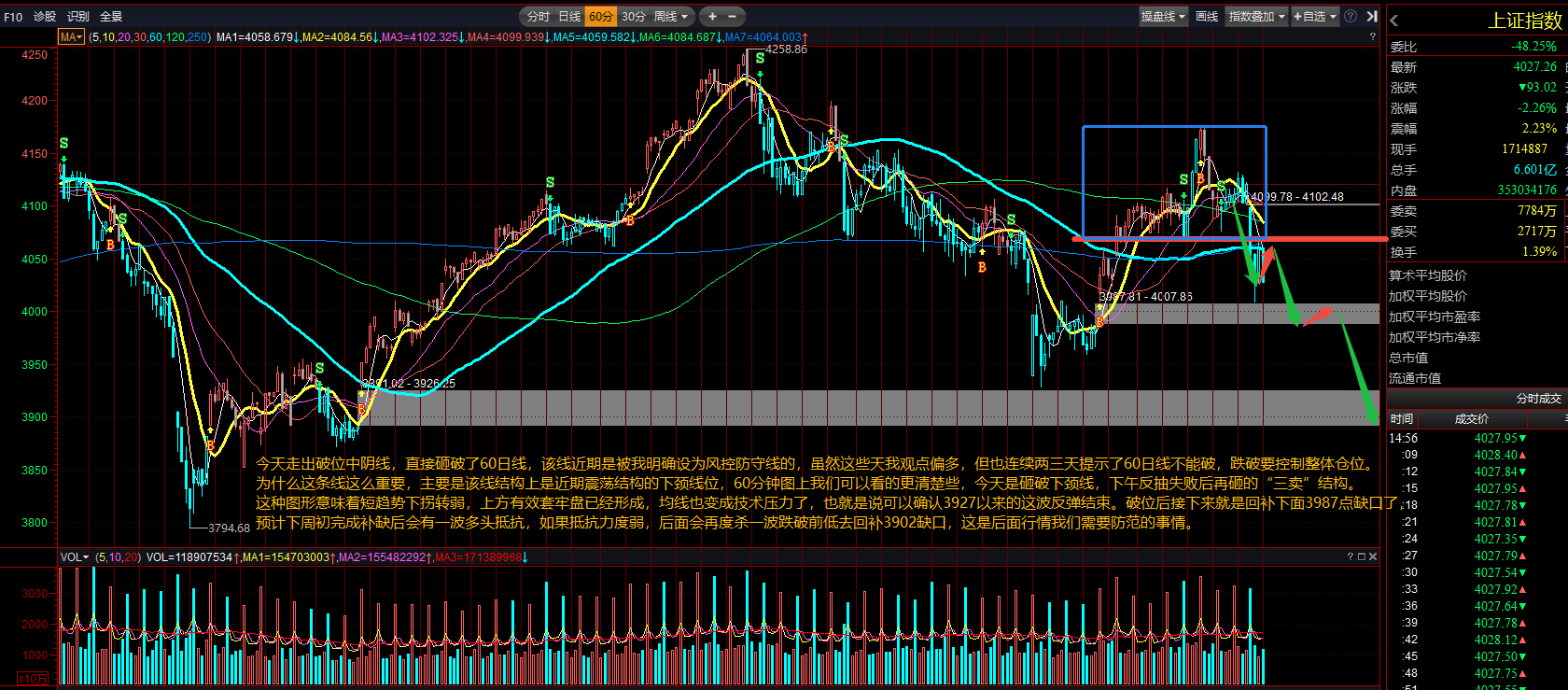
Task: Edit VOL parameters (5,10,20)
Action: (118, 556)
